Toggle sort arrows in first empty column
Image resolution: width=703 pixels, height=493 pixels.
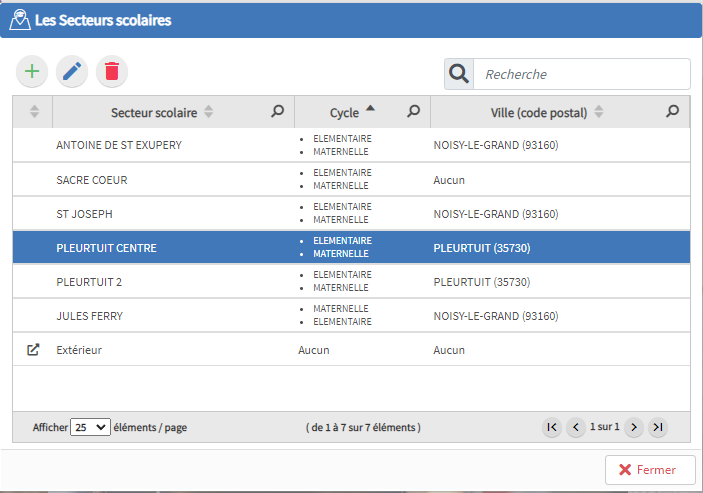(34, 112)
